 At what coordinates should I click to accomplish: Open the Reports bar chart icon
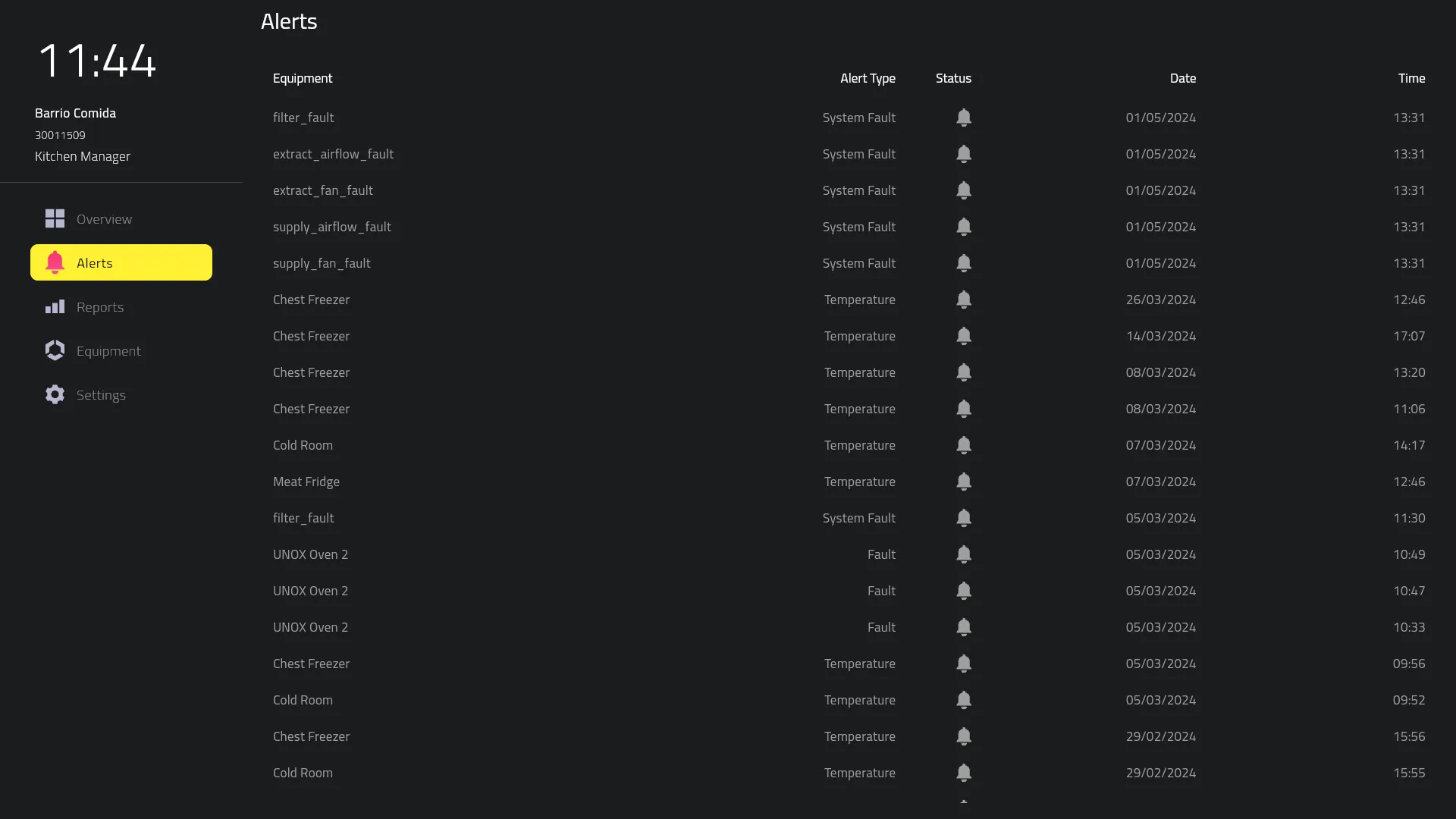pos(54,306)
